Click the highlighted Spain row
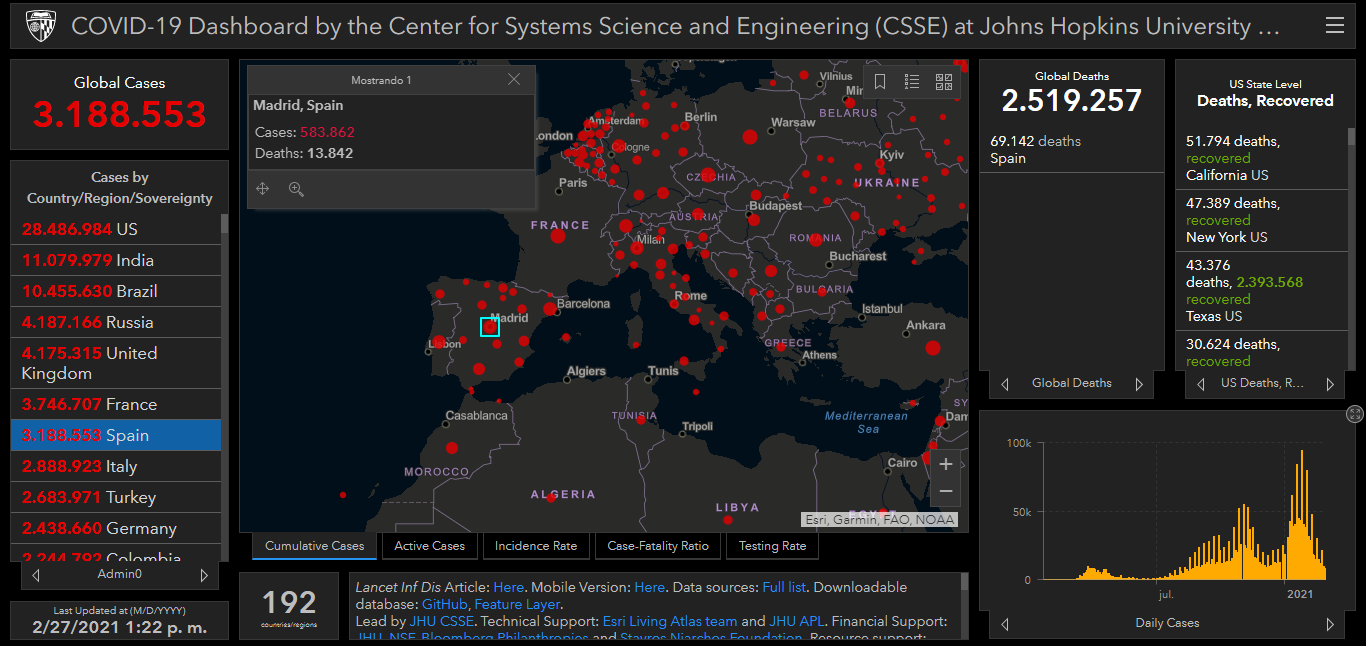 pos(116,435)
